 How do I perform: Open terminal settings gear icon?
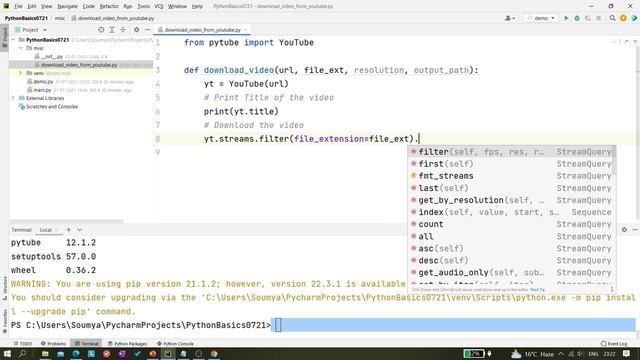[624, 230]
